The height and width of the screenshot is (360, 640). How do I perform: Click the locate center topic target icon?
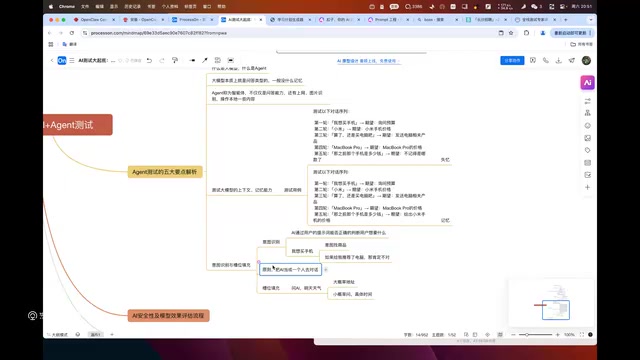click(x=487, y=334)
